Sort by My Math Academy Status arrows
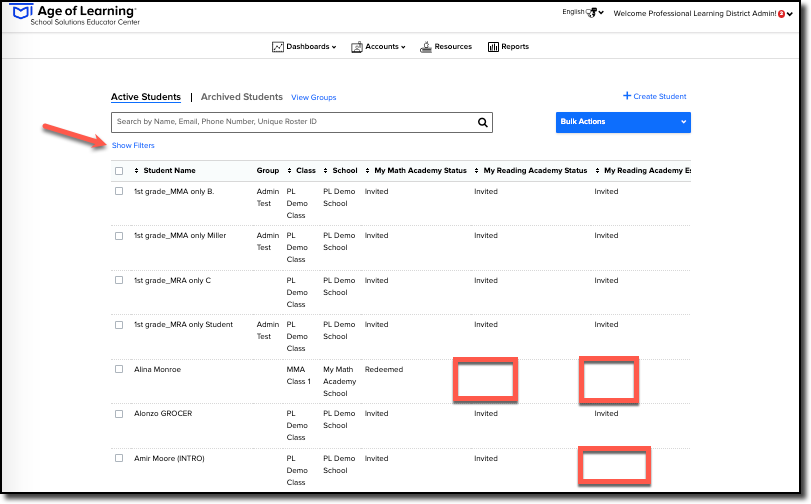The height and width of the screenshot is (504, 811). coord(367,171)
